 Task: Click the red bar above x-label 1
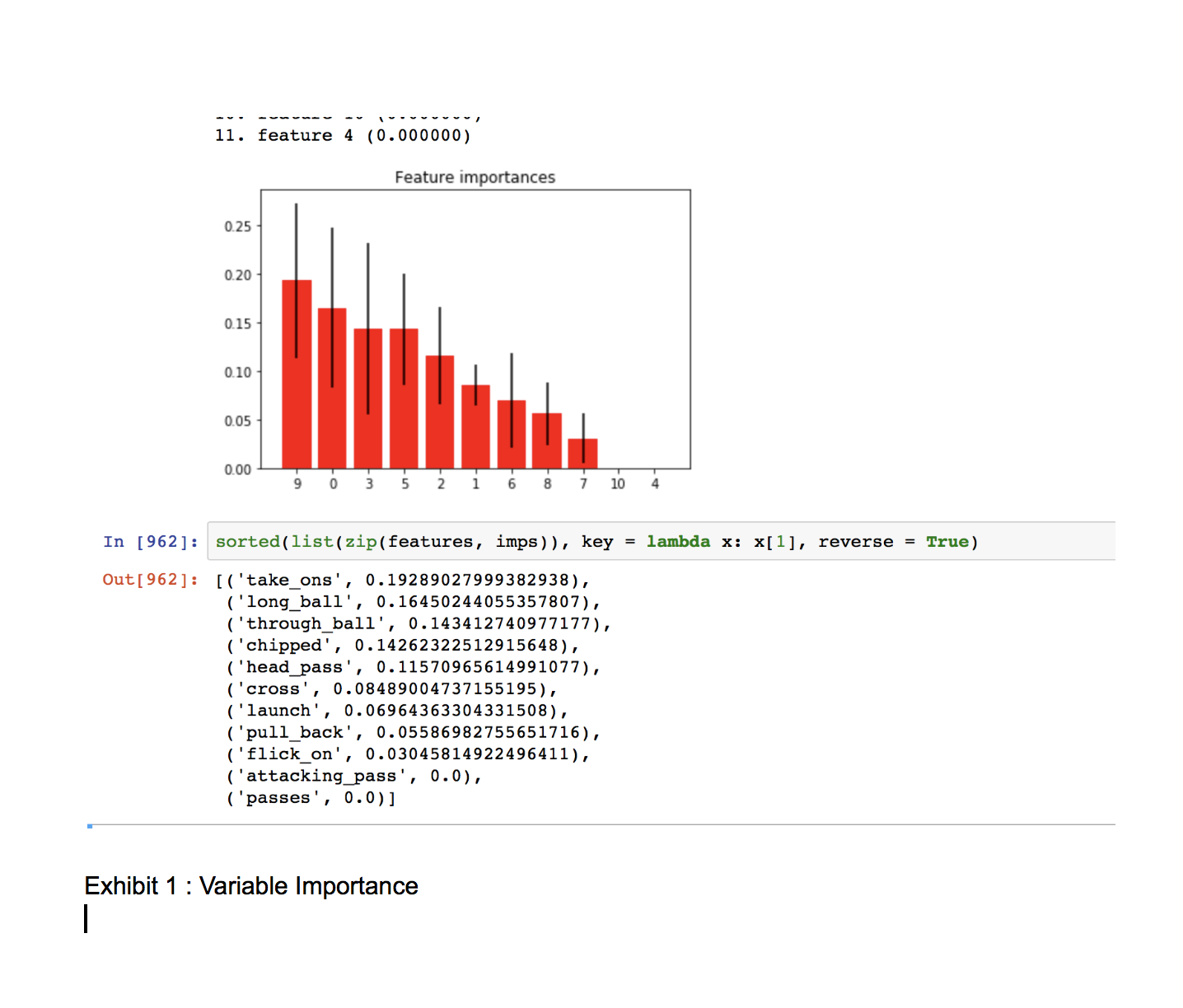point(475,427)
